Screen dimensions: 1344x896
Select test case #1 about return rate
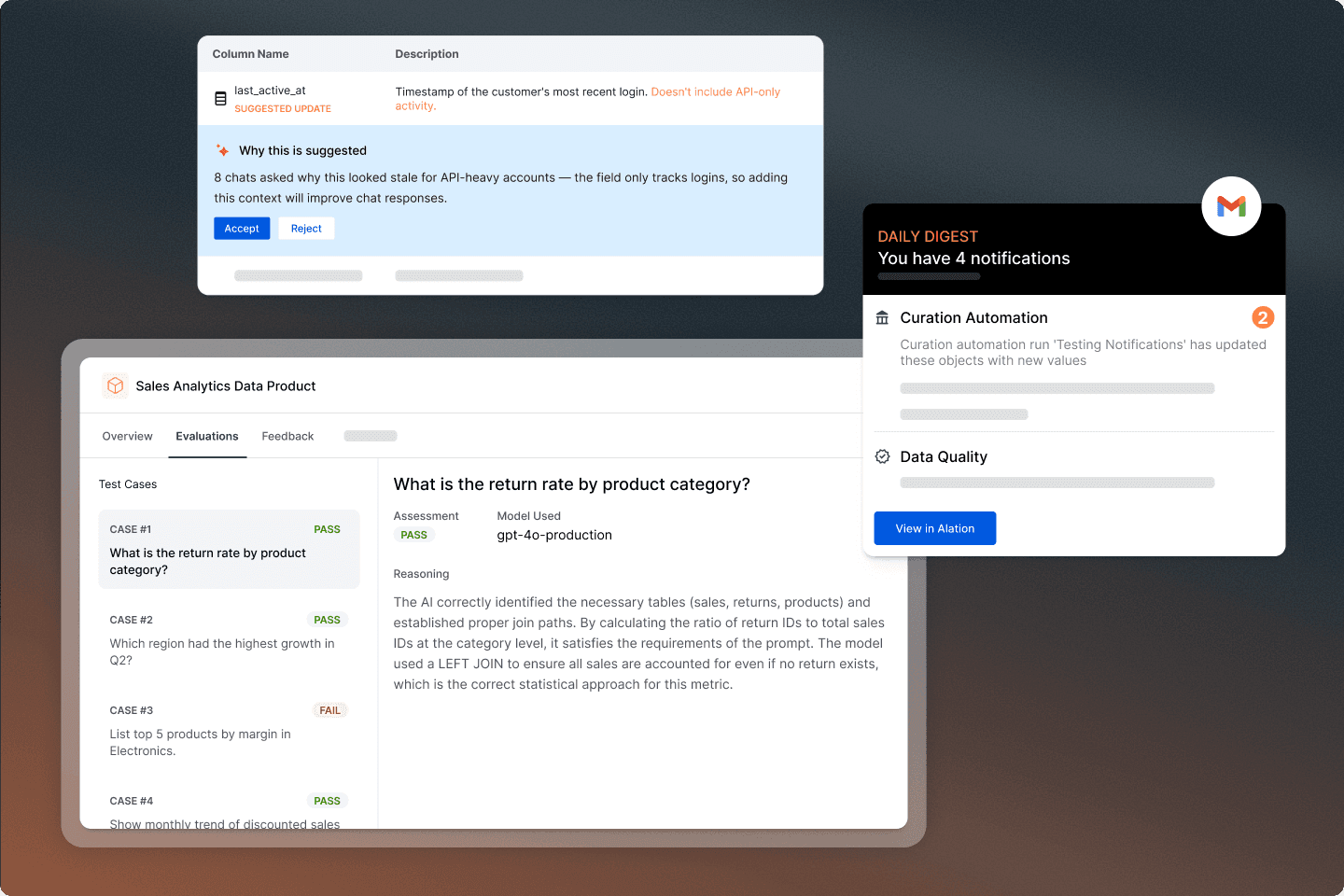coord(229,550)
